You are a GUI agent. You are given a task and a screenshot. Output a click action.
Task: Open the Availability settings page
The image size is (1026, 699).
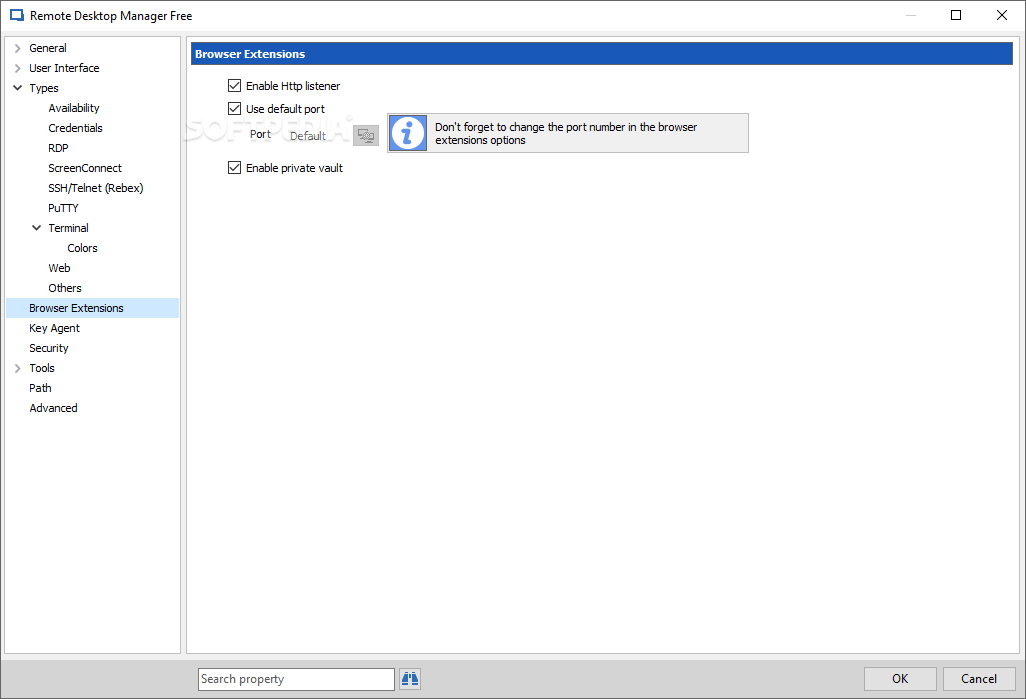[x=74, y=108]
